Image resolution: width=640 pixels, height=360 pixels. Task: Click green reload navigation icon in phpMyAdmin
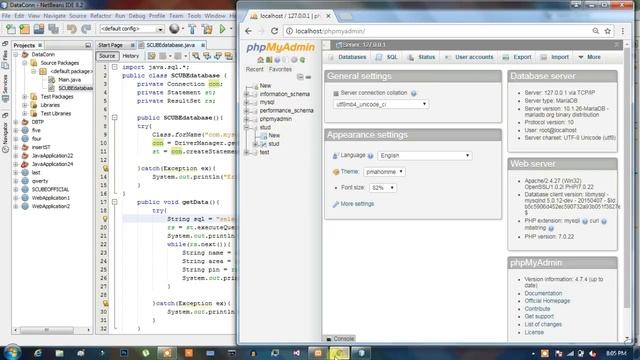tap(302, 60)
